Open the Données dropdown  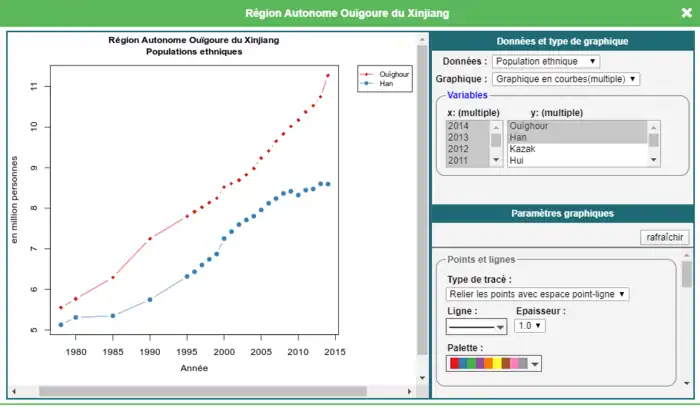click(x=546, y=62)
